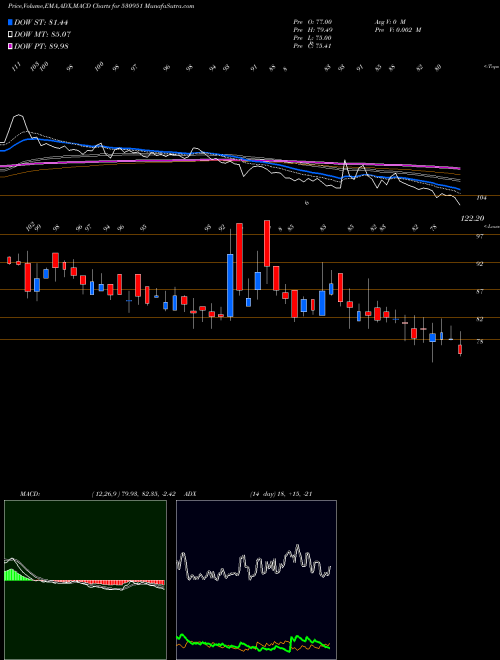This screenshot has width=500, height=660.
Task: Click the blue DOW ST legend swatch
Action: [x=10, y=22]
